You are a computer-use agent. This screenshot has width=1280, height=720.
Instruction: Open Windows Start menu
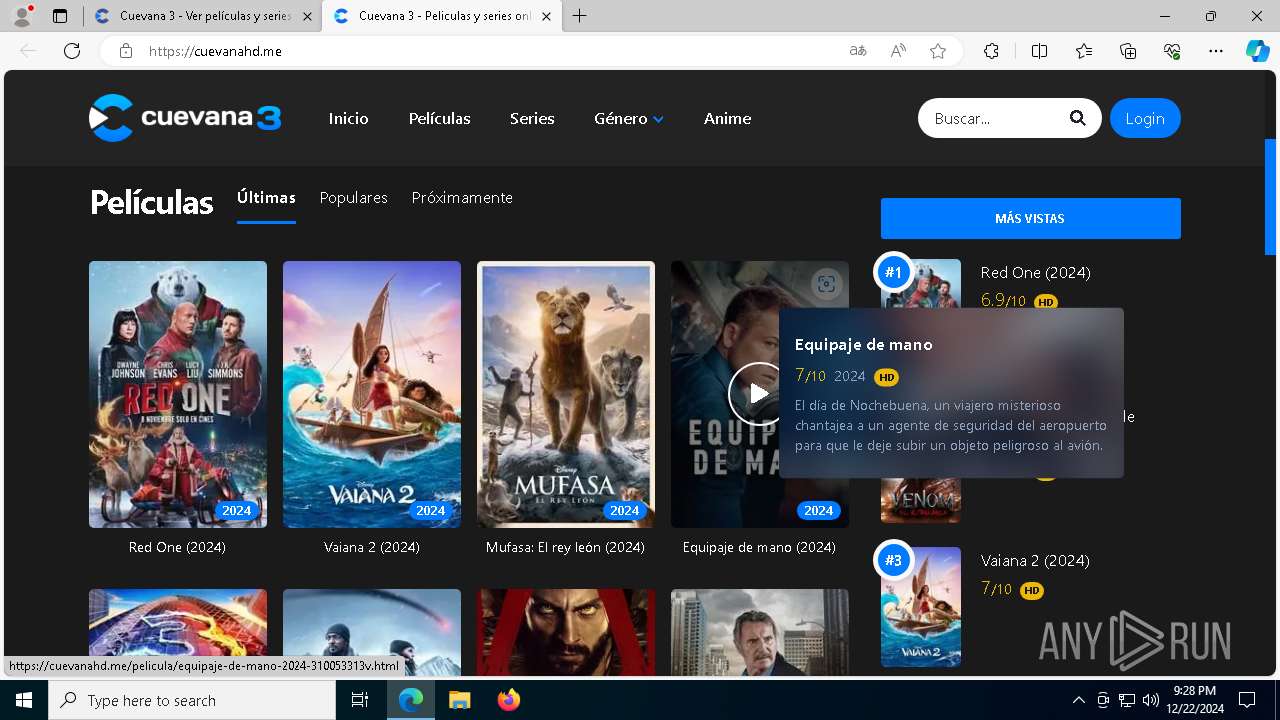(24, 700)
